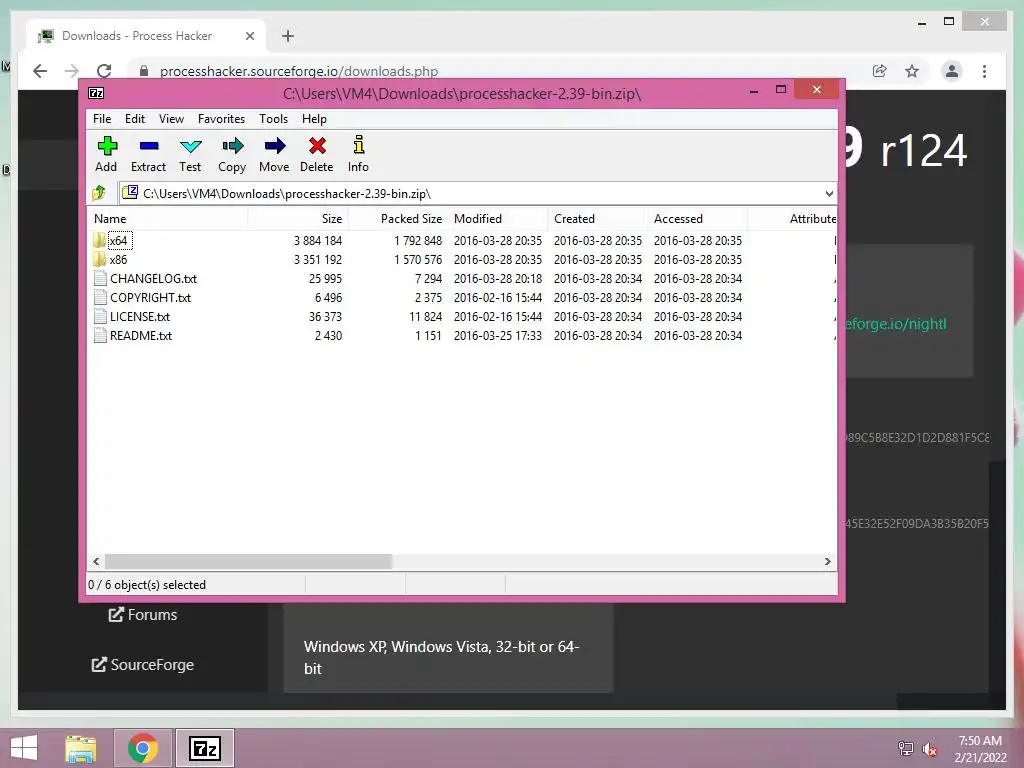This screenshot has height=768, width=1024.
Task: Click the network tray icon
Action: pyautogui.click(x=905, y=748)
